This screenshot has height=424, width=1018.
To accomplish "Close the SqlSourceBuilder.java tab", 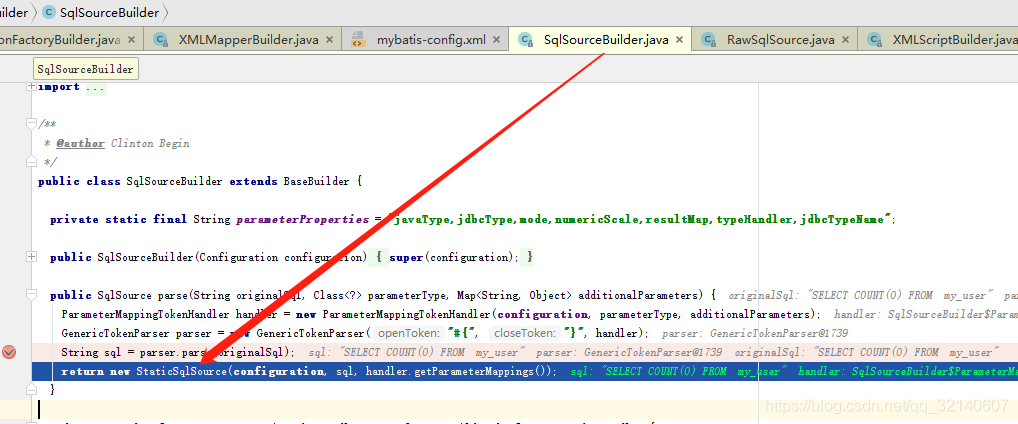I will 680,40.
